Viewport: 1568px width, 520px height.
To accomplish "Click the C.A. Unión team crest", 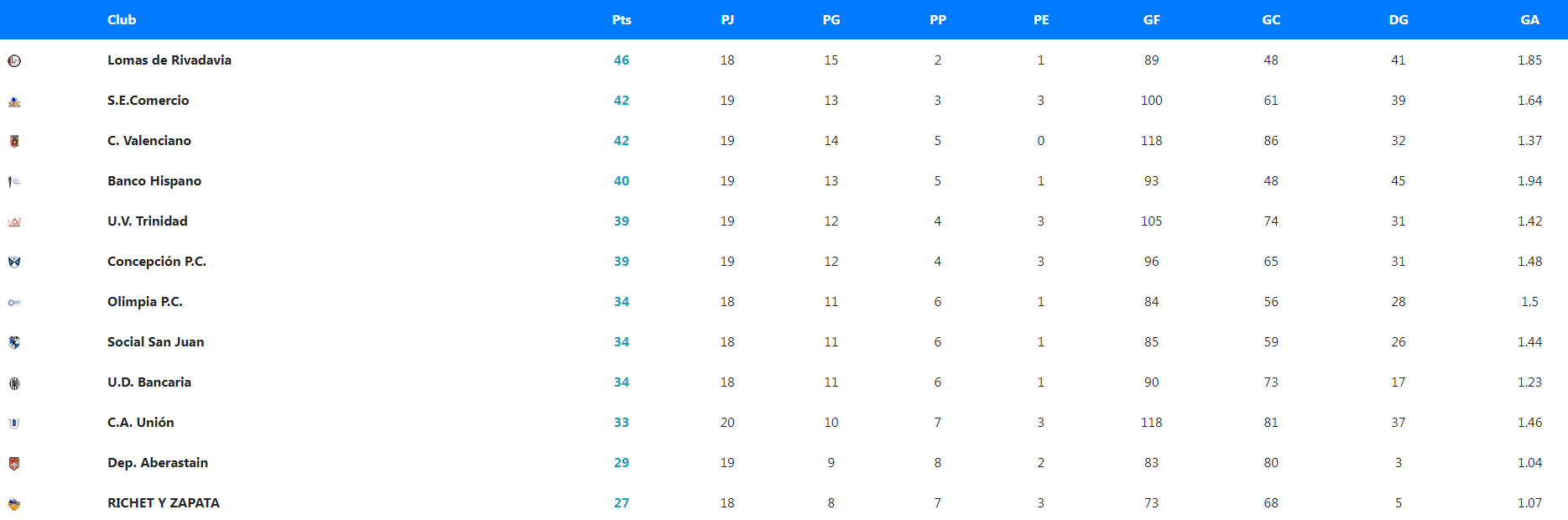I will click(14, 424).
